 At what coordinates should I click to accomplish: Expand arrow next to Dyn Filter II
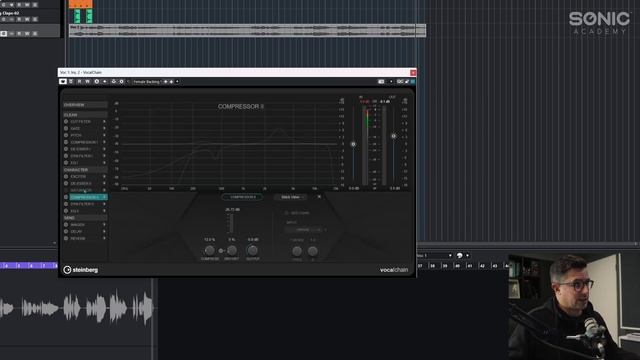coord(104,204)
